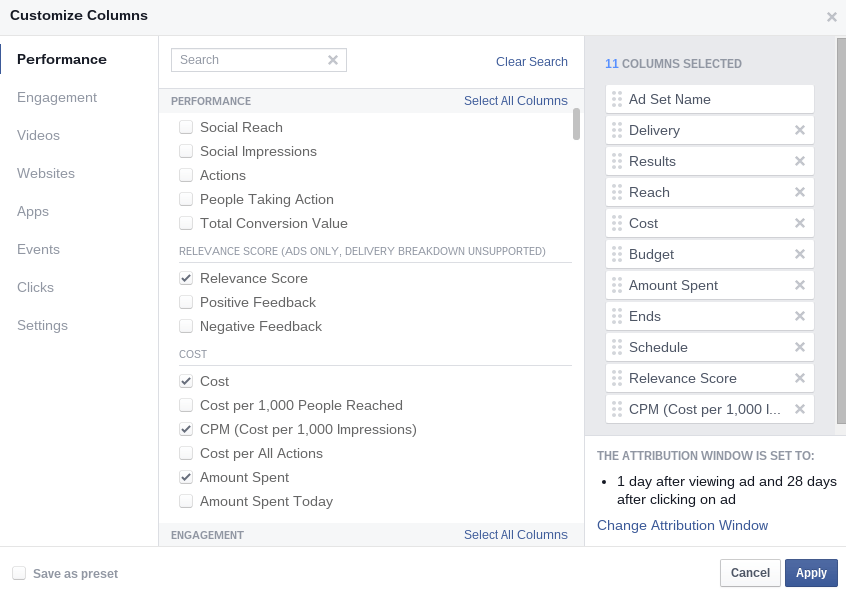
Task: Click Select All Columns for Performance section
Action: coord(515,101)
